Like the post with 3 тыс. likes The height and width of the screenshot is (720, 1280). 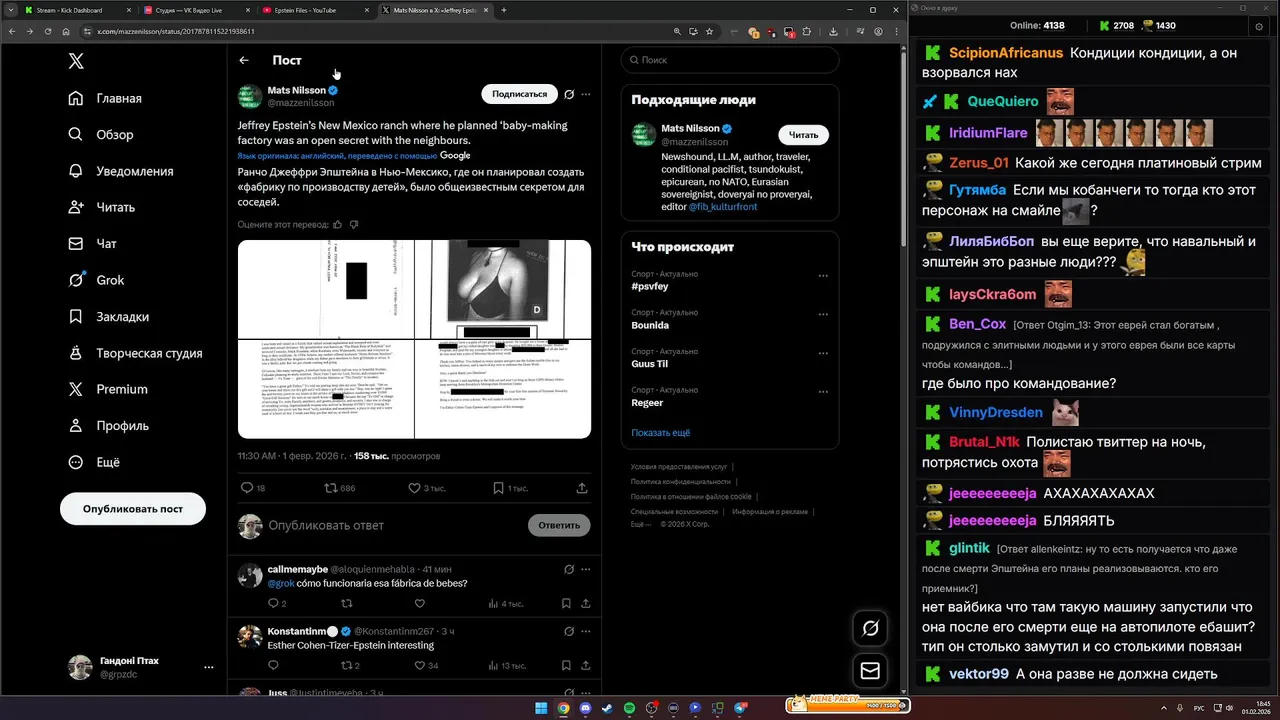click(414, 488)
